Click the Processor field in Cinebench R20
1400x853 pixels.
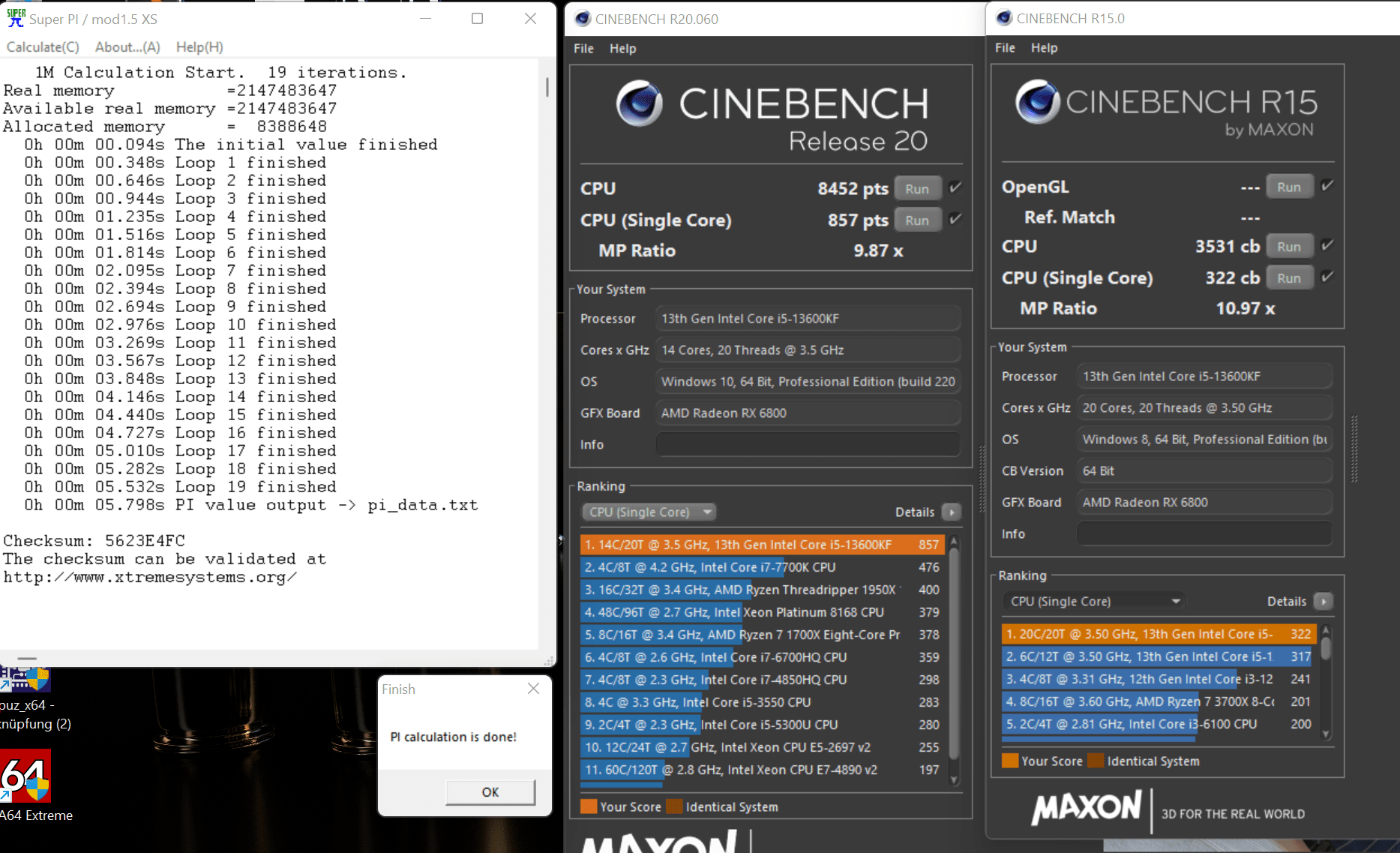tap(808, 318)
